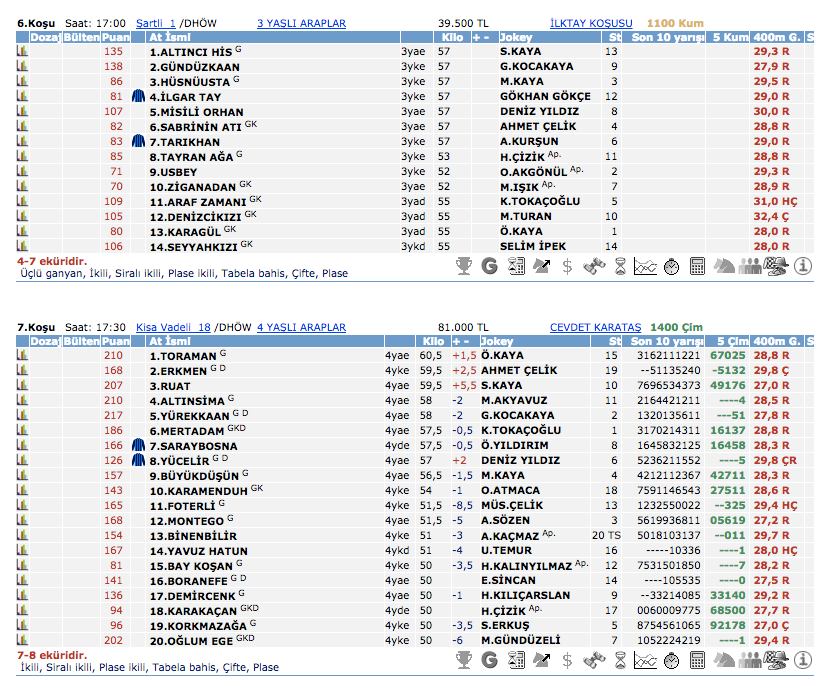
Task: Click bar chart icon beside TORAMAN
Action: [22, 355]
